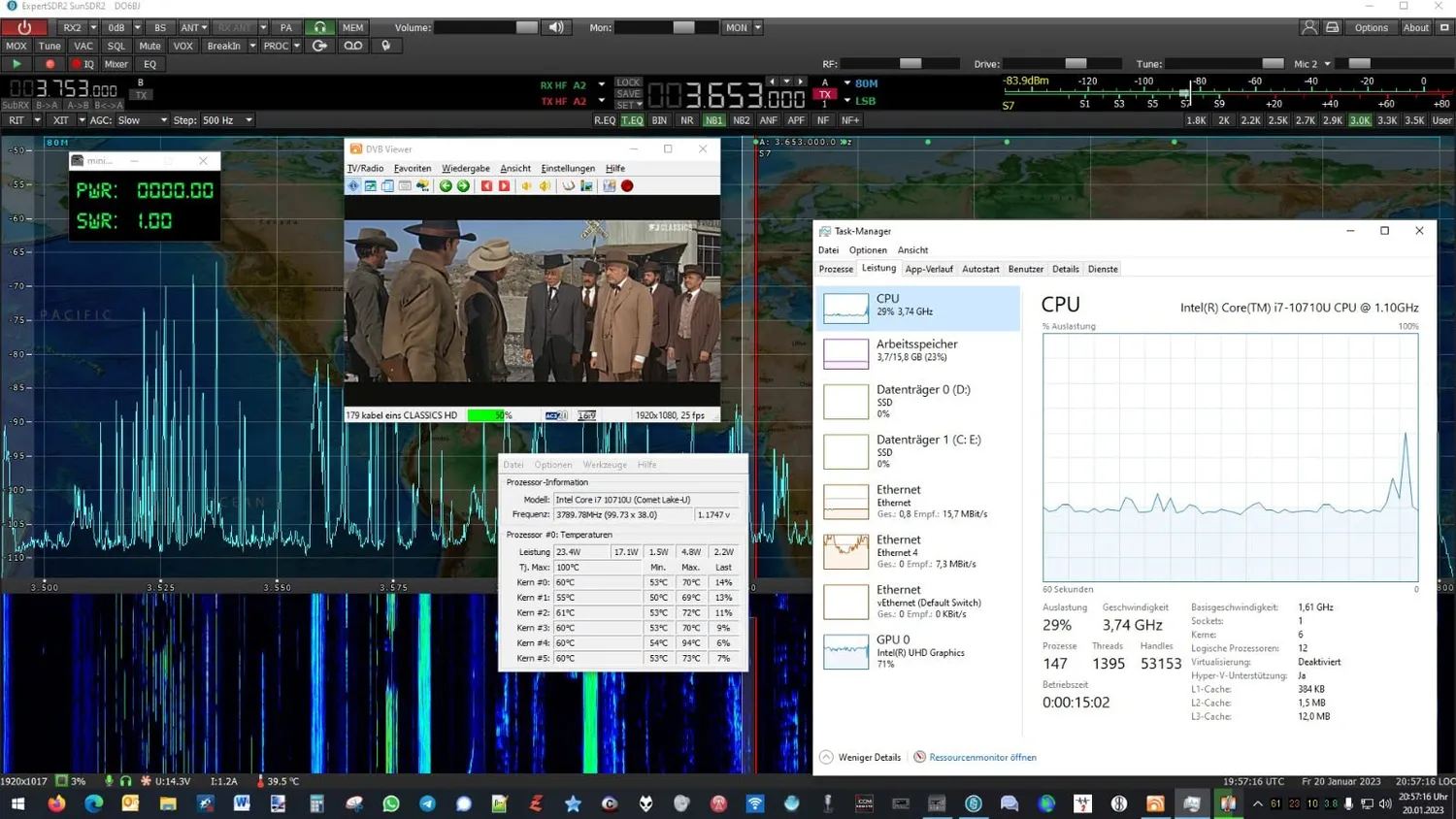Toggle the T.EQ transmit equalizer
Viewport: 1456px width, 819px height.
[633, 120]
